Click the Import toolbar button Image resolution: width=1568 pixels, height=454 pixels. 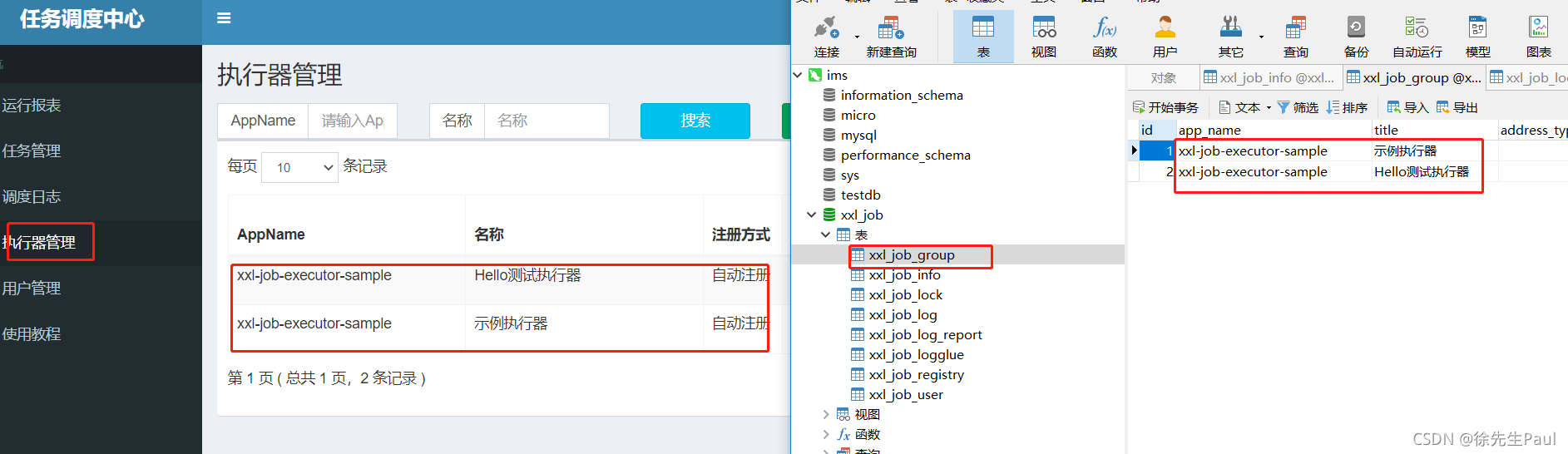click(1407, 107)
